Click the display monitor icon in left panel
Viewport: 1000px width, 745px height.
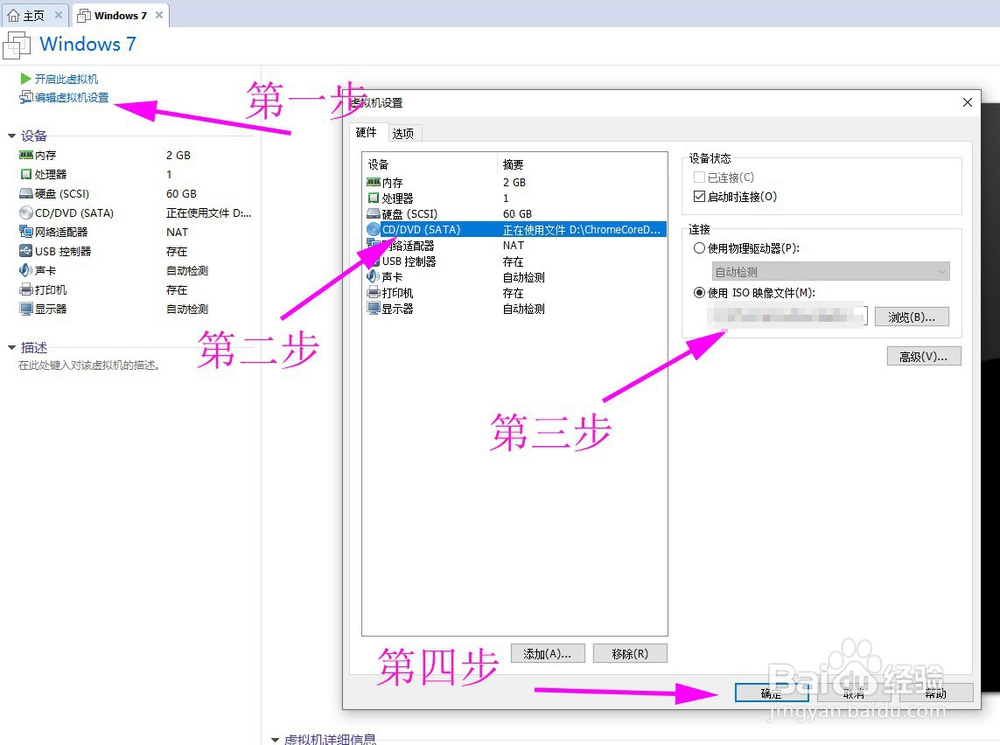pyautogui.click(x=26, y=309)
